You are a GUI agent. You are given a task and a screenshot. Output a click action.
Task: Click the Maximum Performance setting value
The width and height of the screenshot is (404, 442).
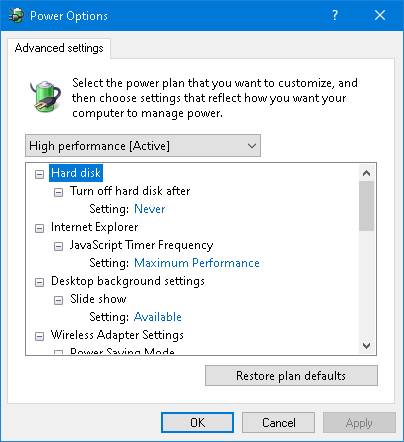click(x=197, y=263)
